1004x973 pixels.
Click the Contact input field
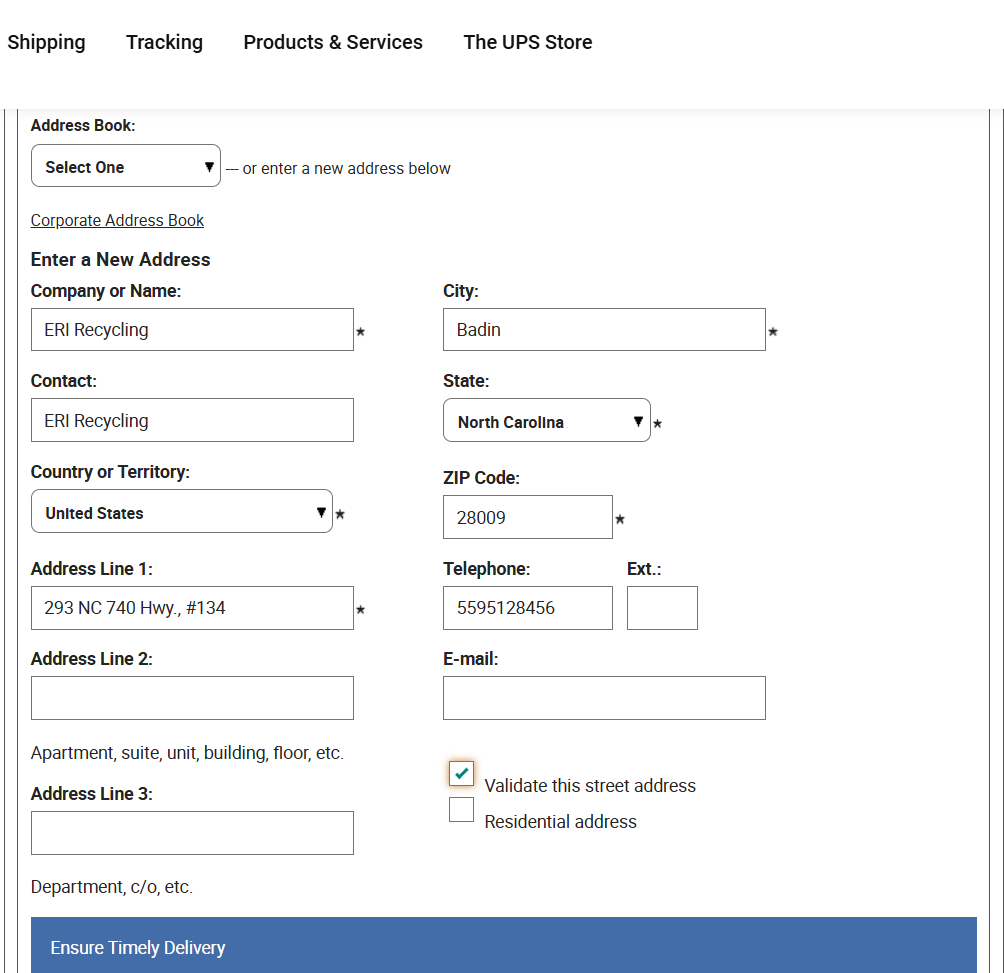tap(192, 420)
